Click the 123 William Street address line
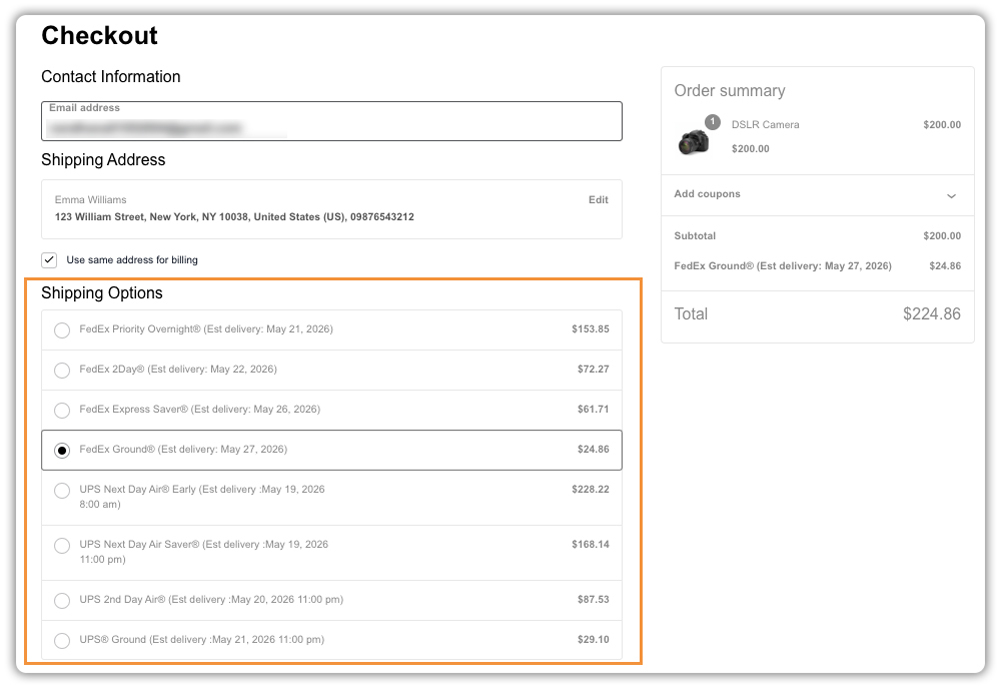Viewport: 1000px width, 687px height. click(x=234, y=217)
